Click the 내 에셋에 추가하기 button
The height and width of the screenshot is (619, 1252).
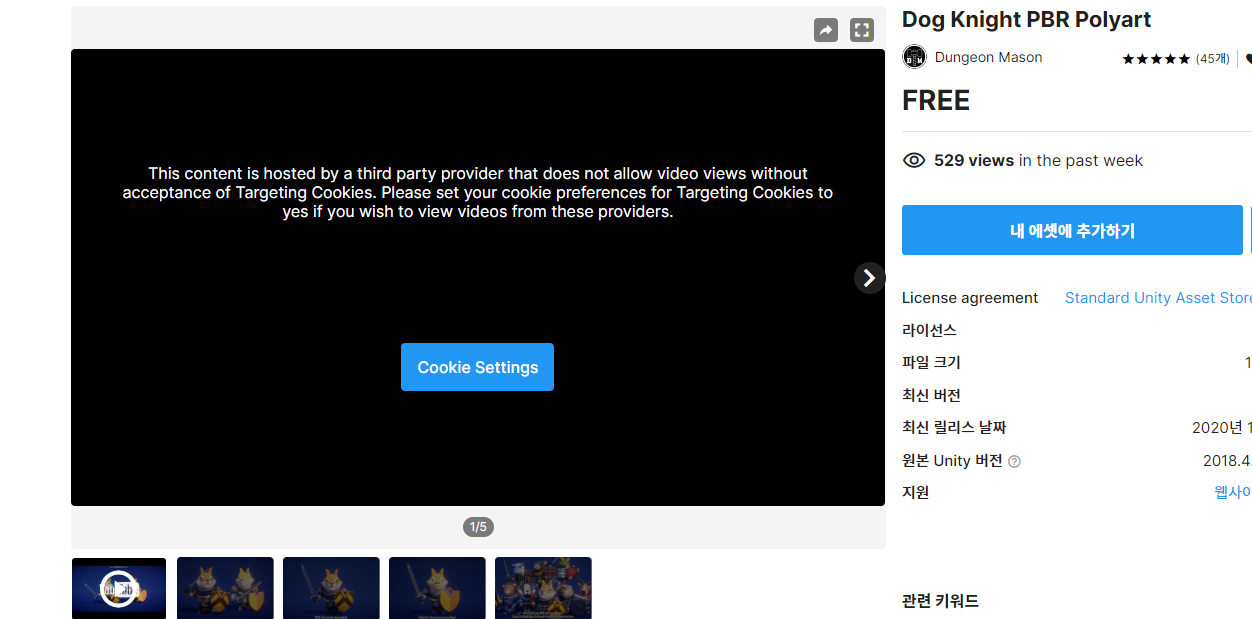click(1072, 230)
